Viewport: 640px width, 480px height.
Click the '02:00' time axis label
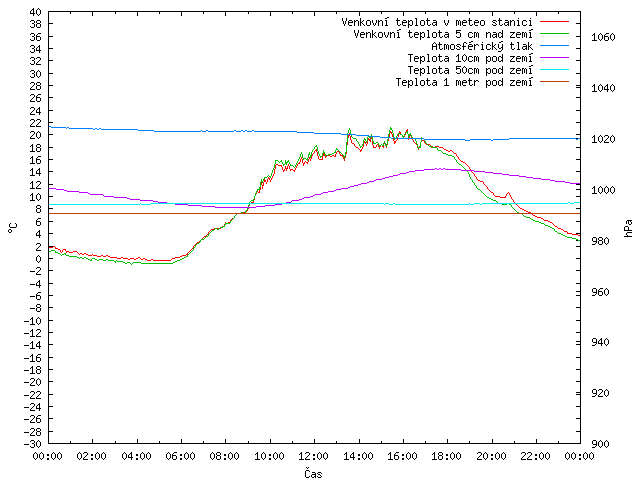tap(92, 456)
